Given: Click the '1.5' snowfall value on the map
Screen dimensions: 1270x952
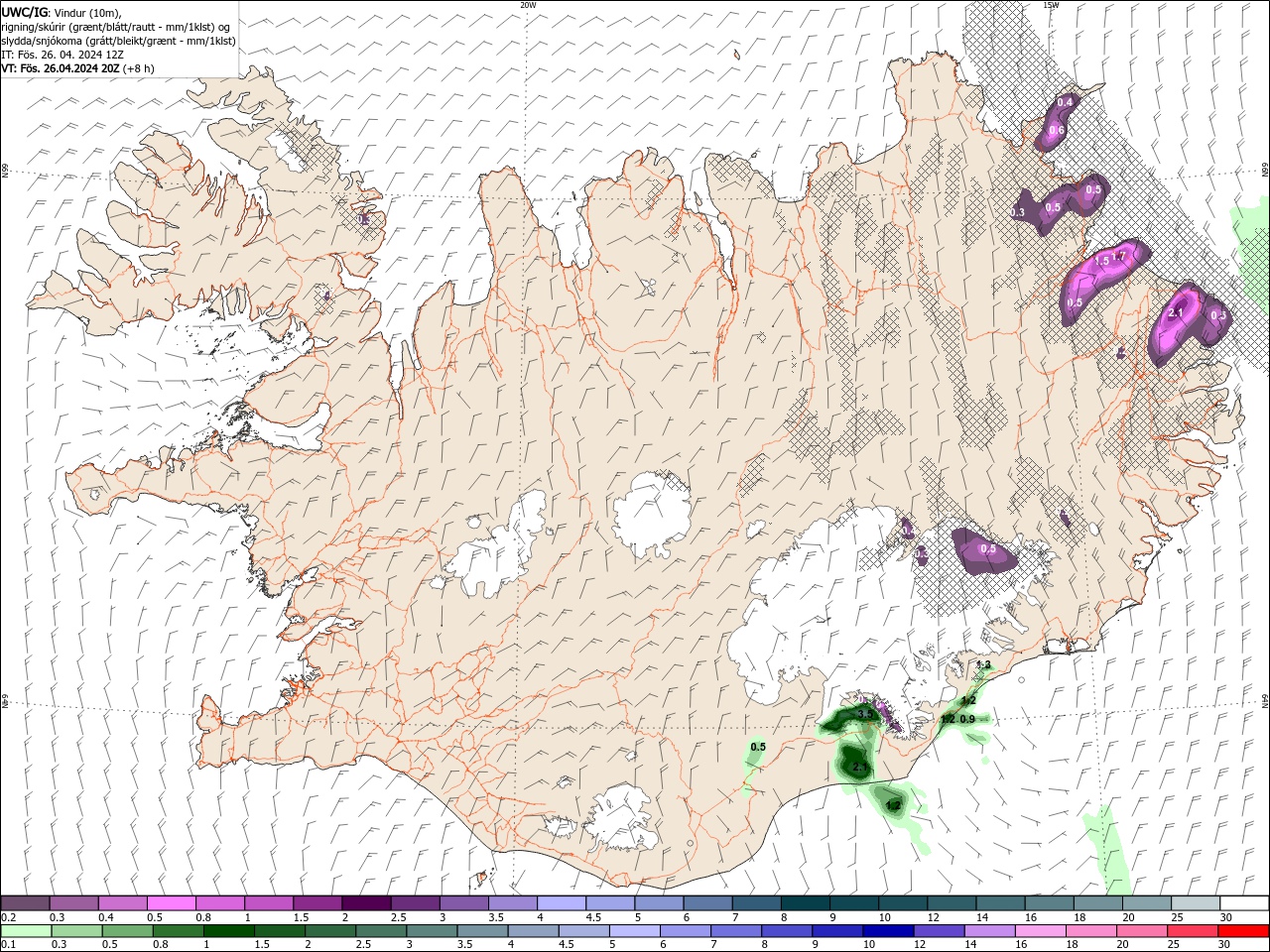Looking at the screenshot, I should coord(1101,261).
